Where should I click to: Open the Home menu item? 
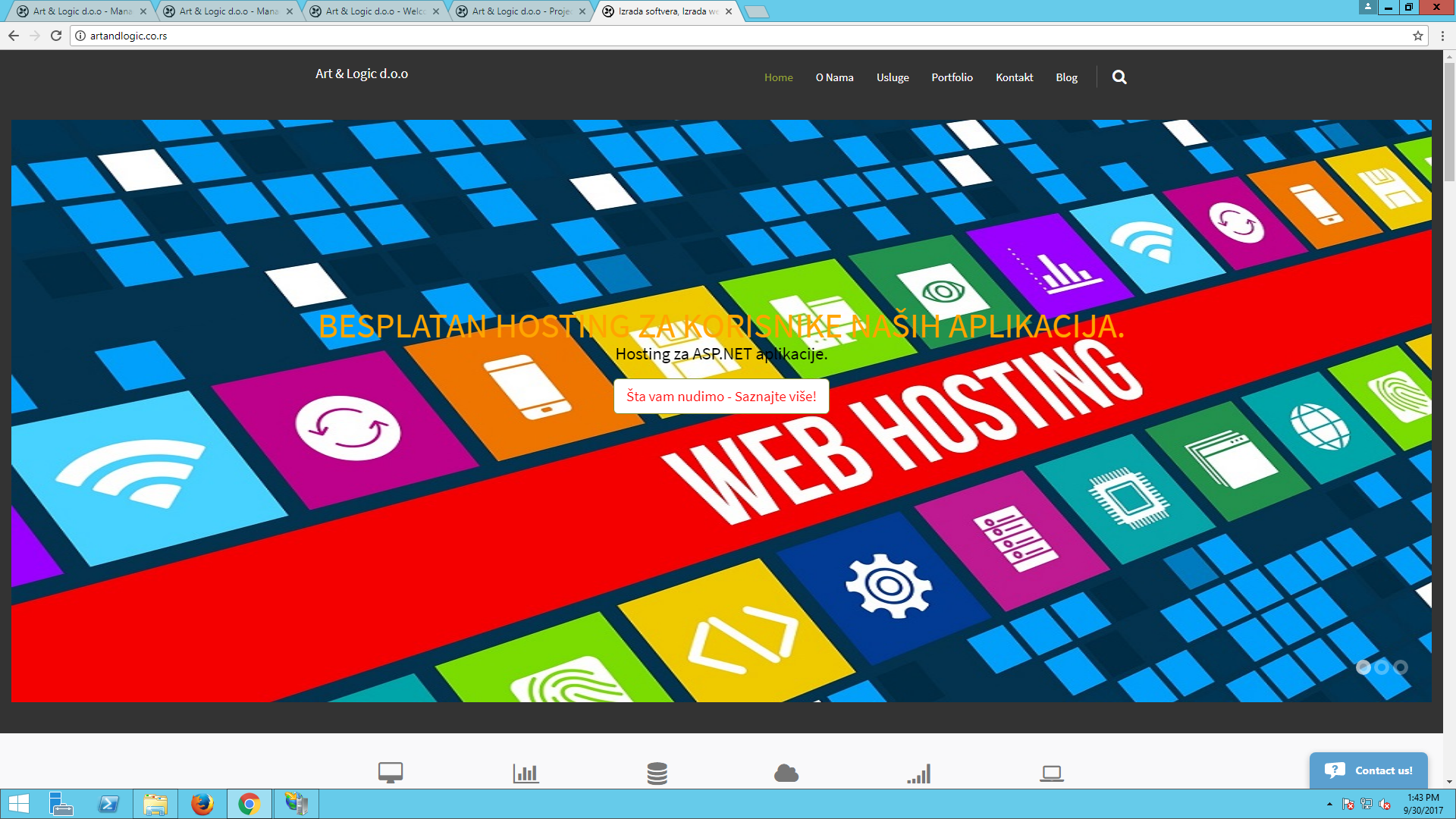point(778,77)
